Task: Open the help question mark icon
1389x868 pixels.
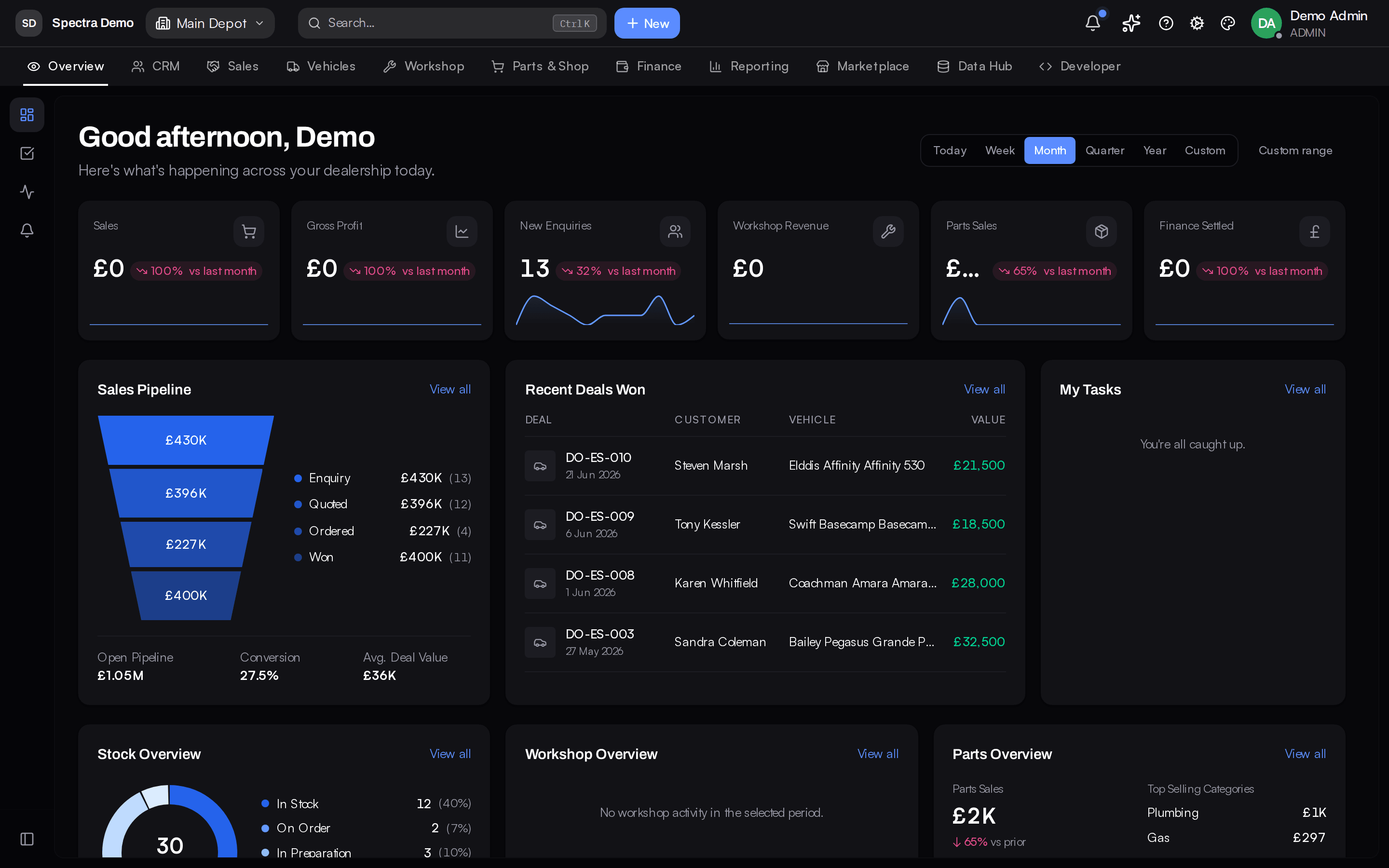Action: pyautogui.click(x=1166, y=23)
